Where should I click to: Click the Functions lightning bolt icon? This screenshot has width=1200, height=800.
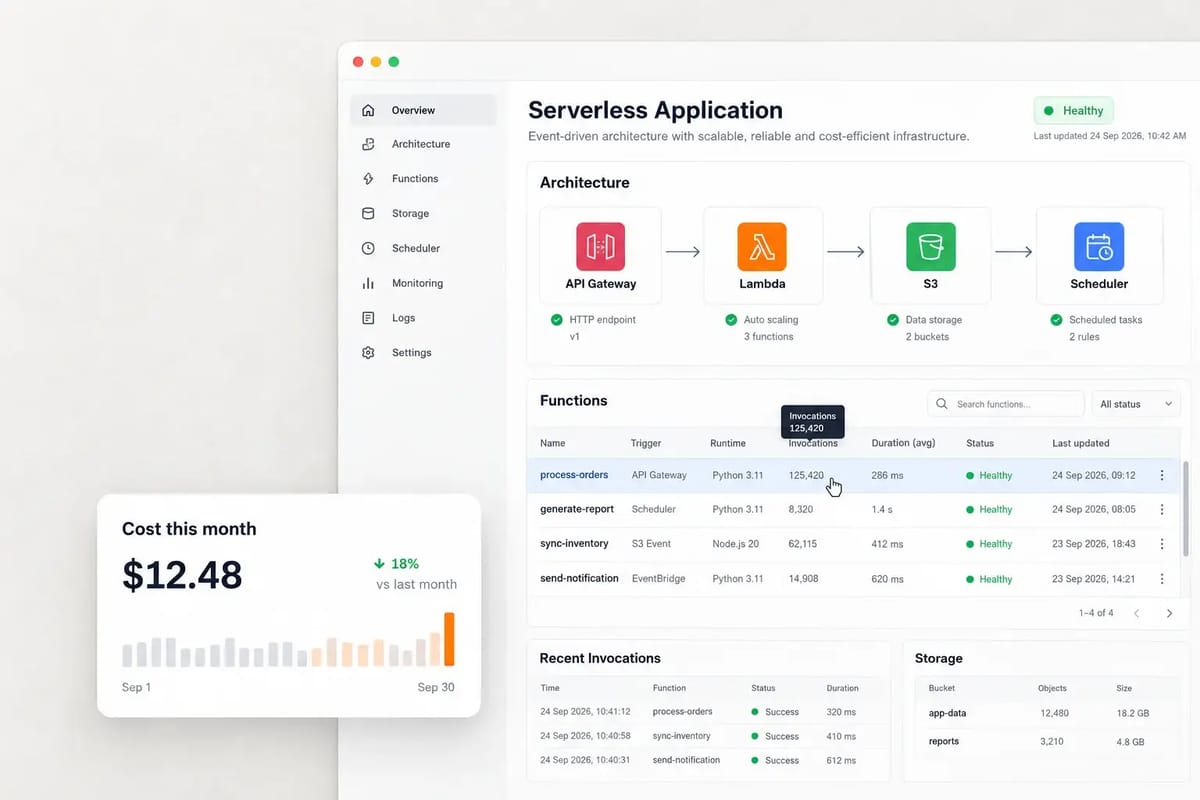[368, 179]
